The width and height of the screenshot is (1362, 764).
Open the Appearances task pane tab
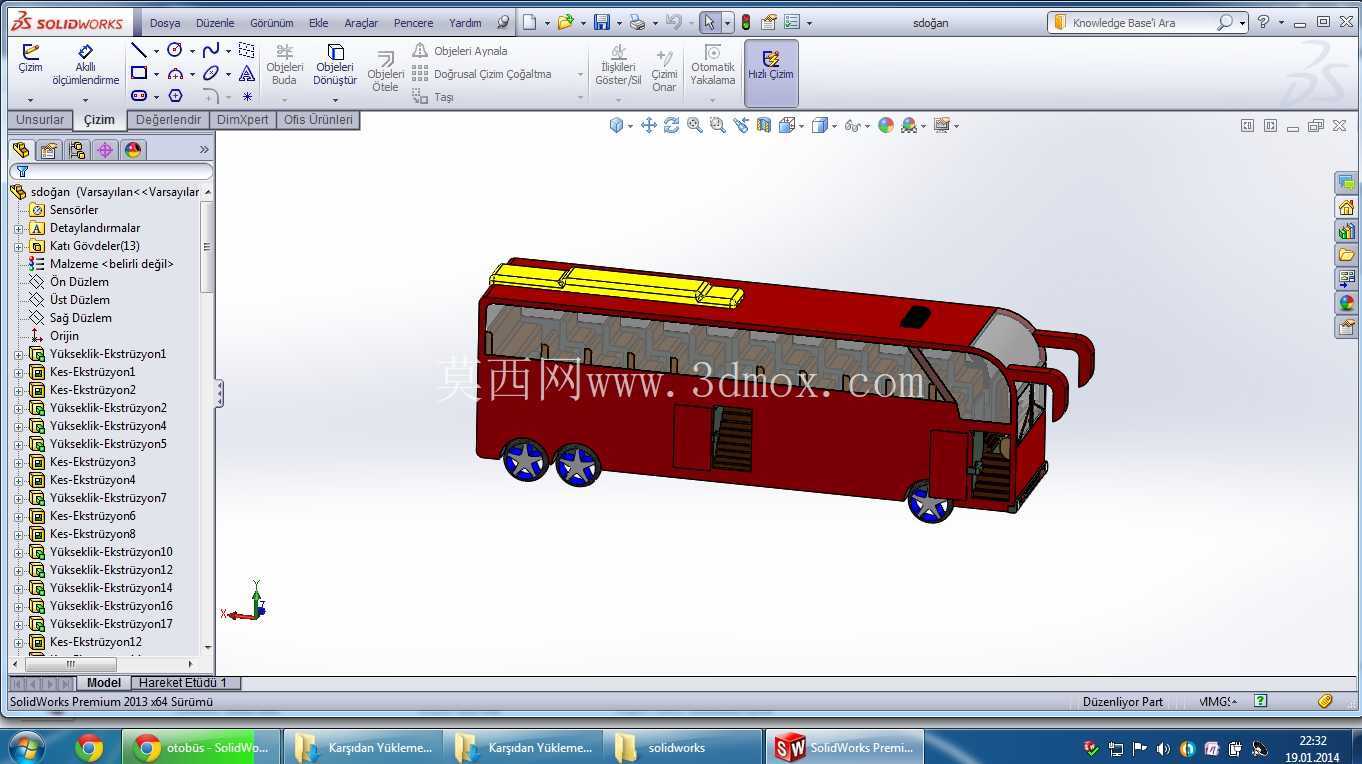pyautogui.click(x=1346, y=303)
